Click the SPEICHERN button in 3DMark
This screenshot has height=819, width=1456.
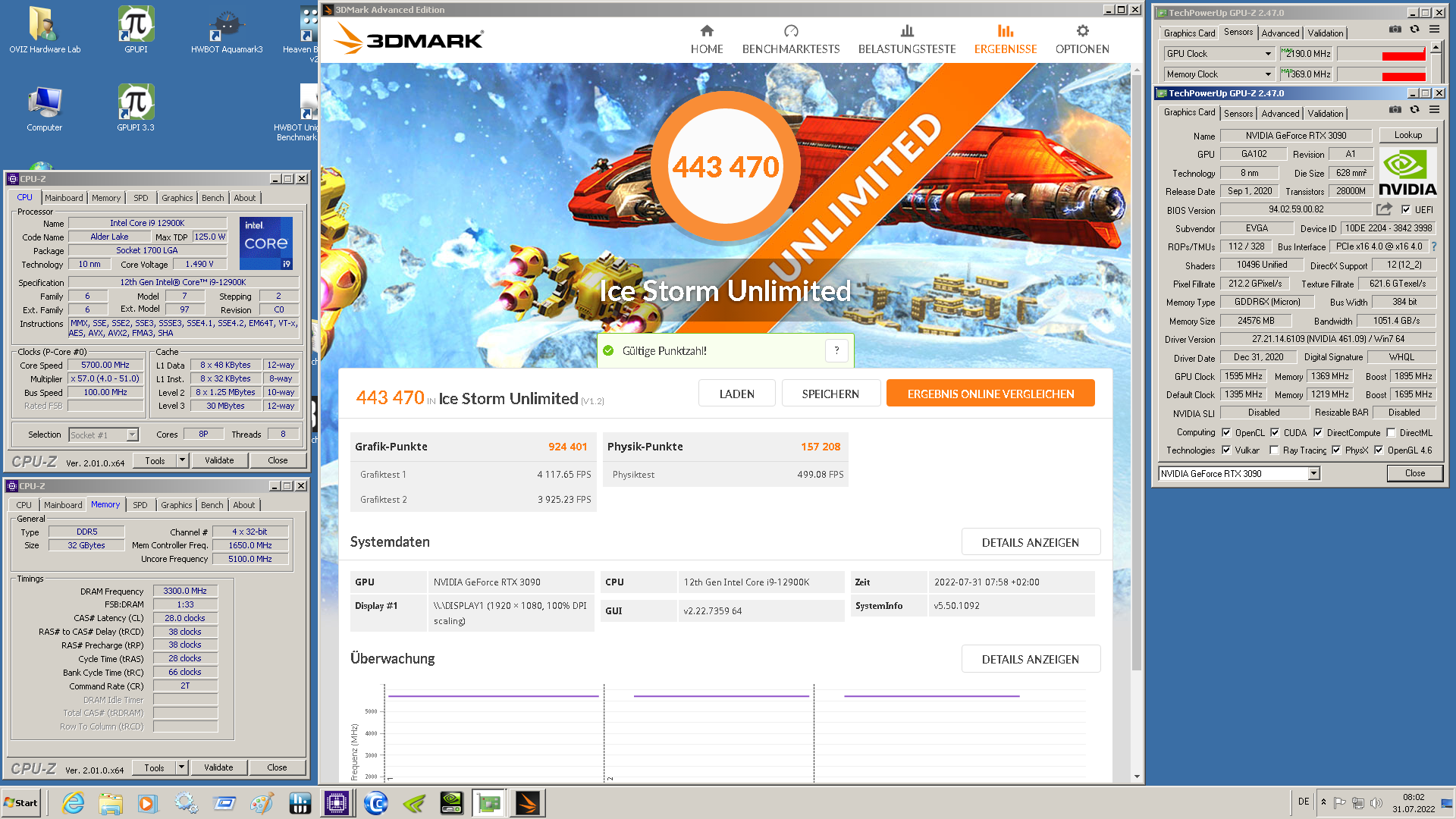830,394
